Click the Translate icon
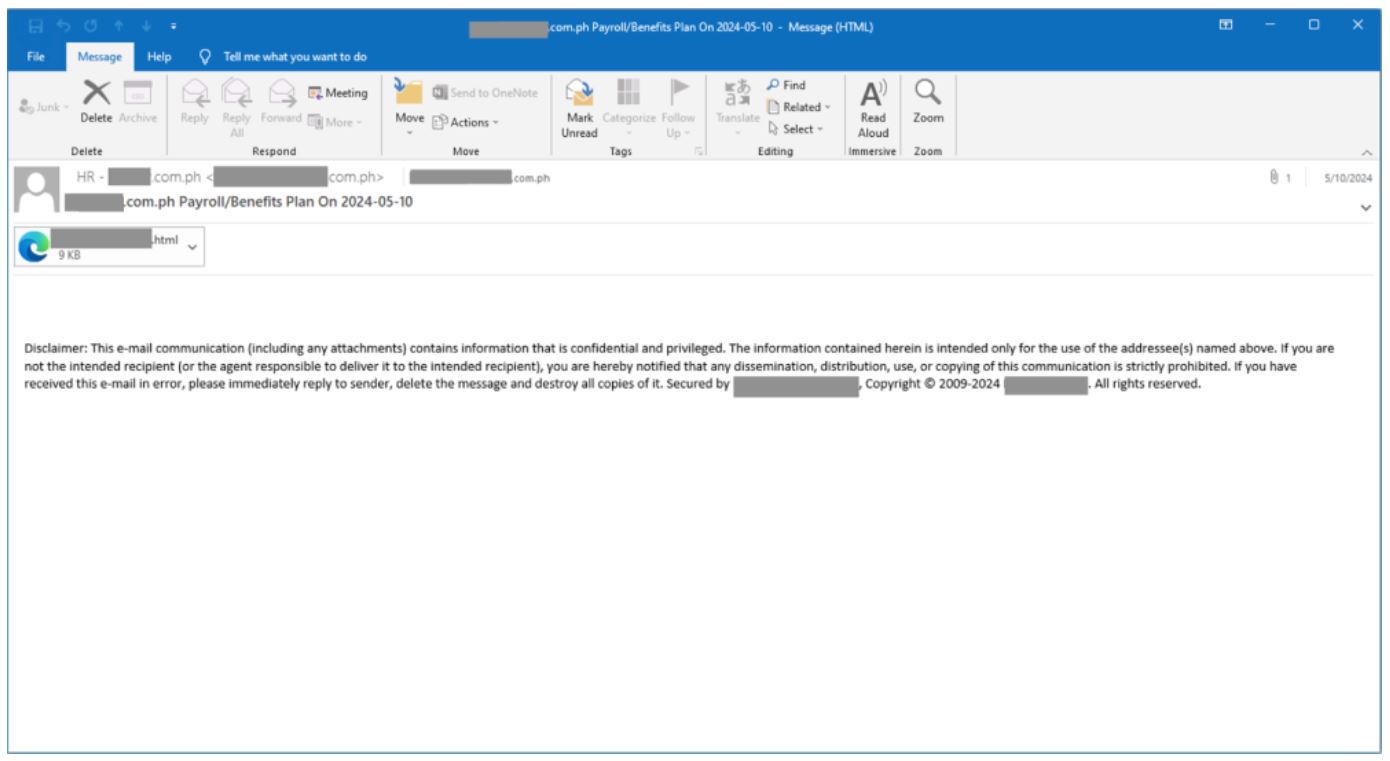Image resolution: width=1390 pixels, height=761 pixels. pos(738,93)
